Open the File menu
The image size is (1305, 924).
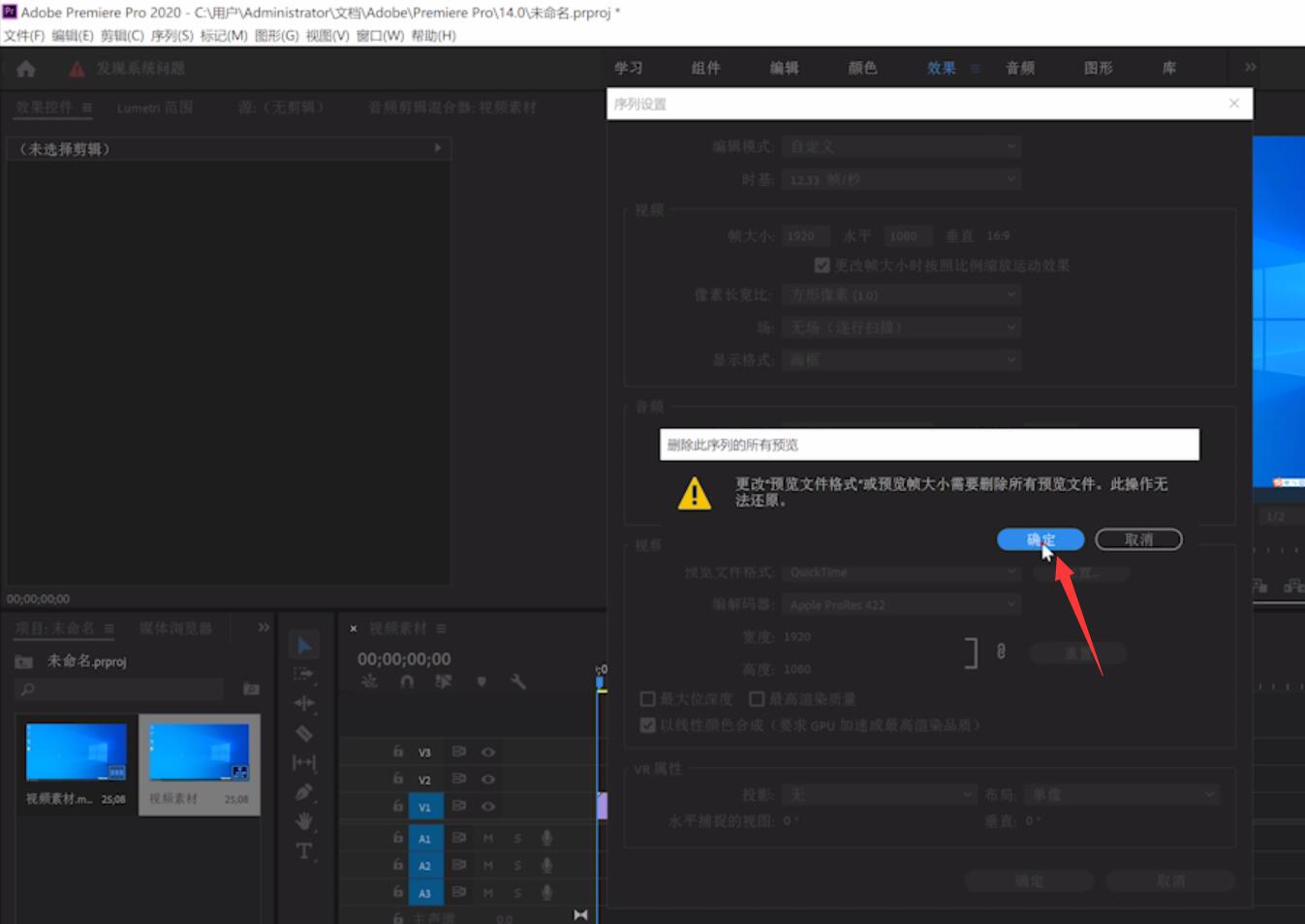click(24, 36)
